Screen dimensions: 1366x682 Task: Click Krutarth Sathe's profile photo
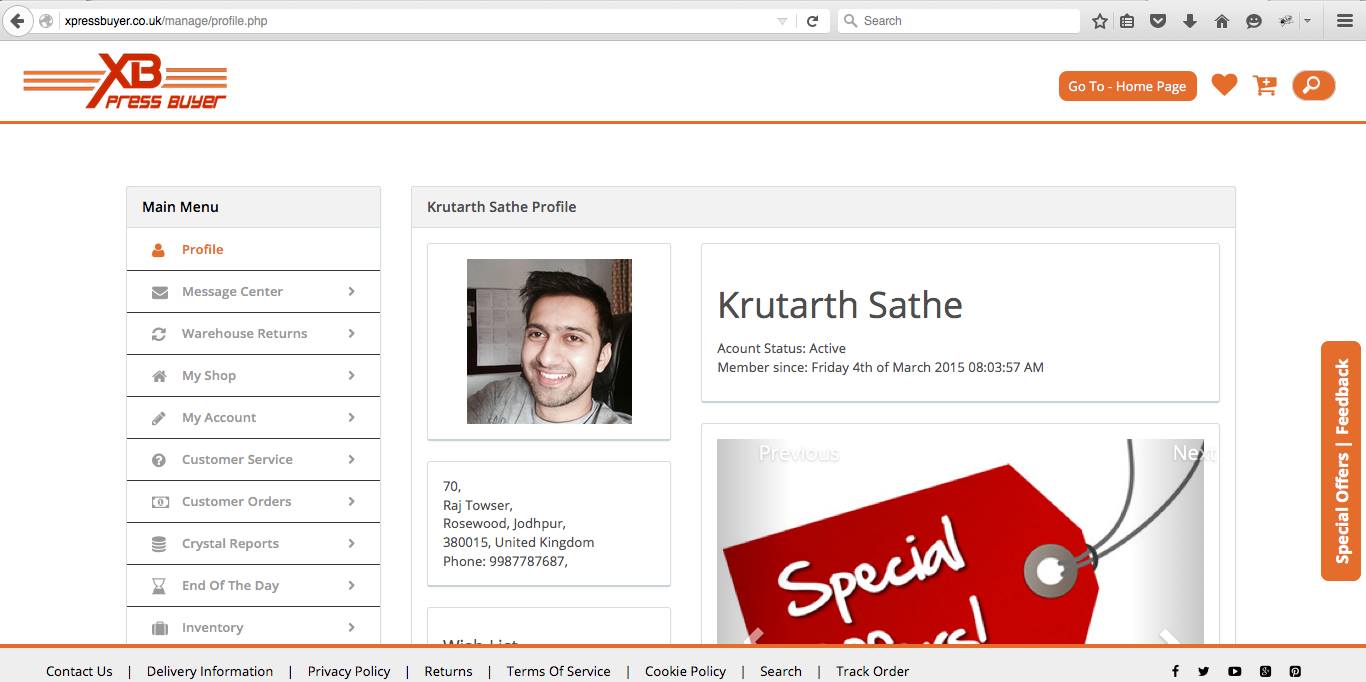click(x=549, y=341)
